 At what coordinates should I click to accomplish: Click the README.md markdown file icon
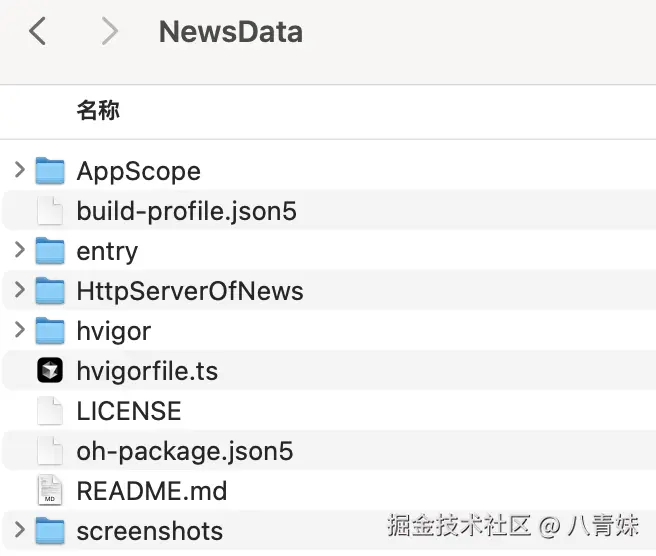50,491
